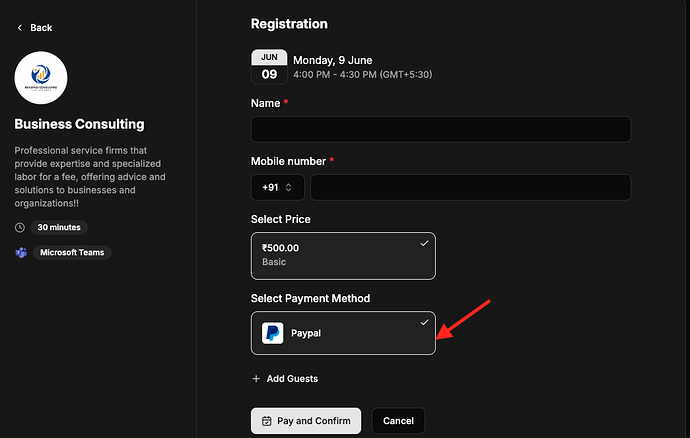Image resolution: width=690 pixels, height=438 pixels.
Task: Click the Registration heading
Action: pos(289,24)
